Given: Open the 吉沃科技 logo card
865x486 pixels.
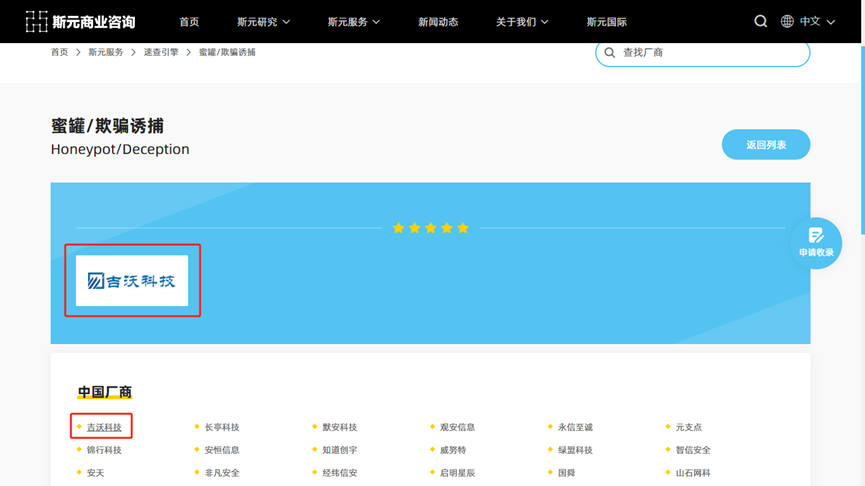Looking at the screenshot, I should (132, 280).
